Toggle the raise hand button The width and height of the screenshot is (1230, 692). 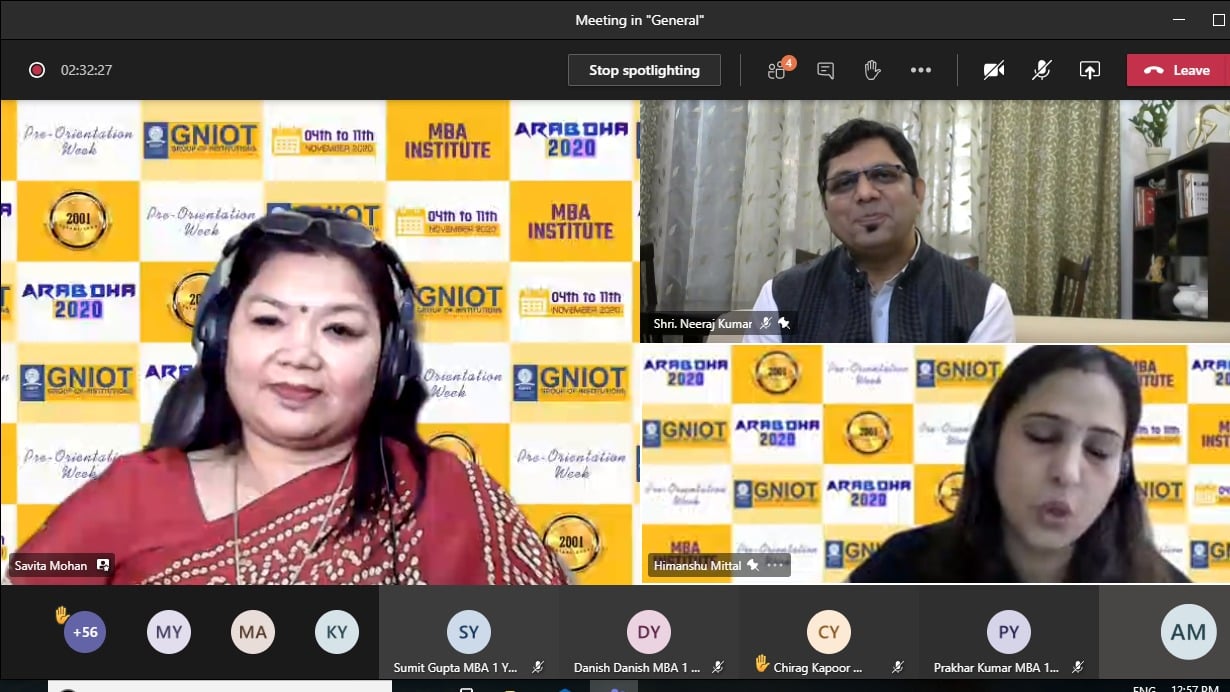click(872, 70)
